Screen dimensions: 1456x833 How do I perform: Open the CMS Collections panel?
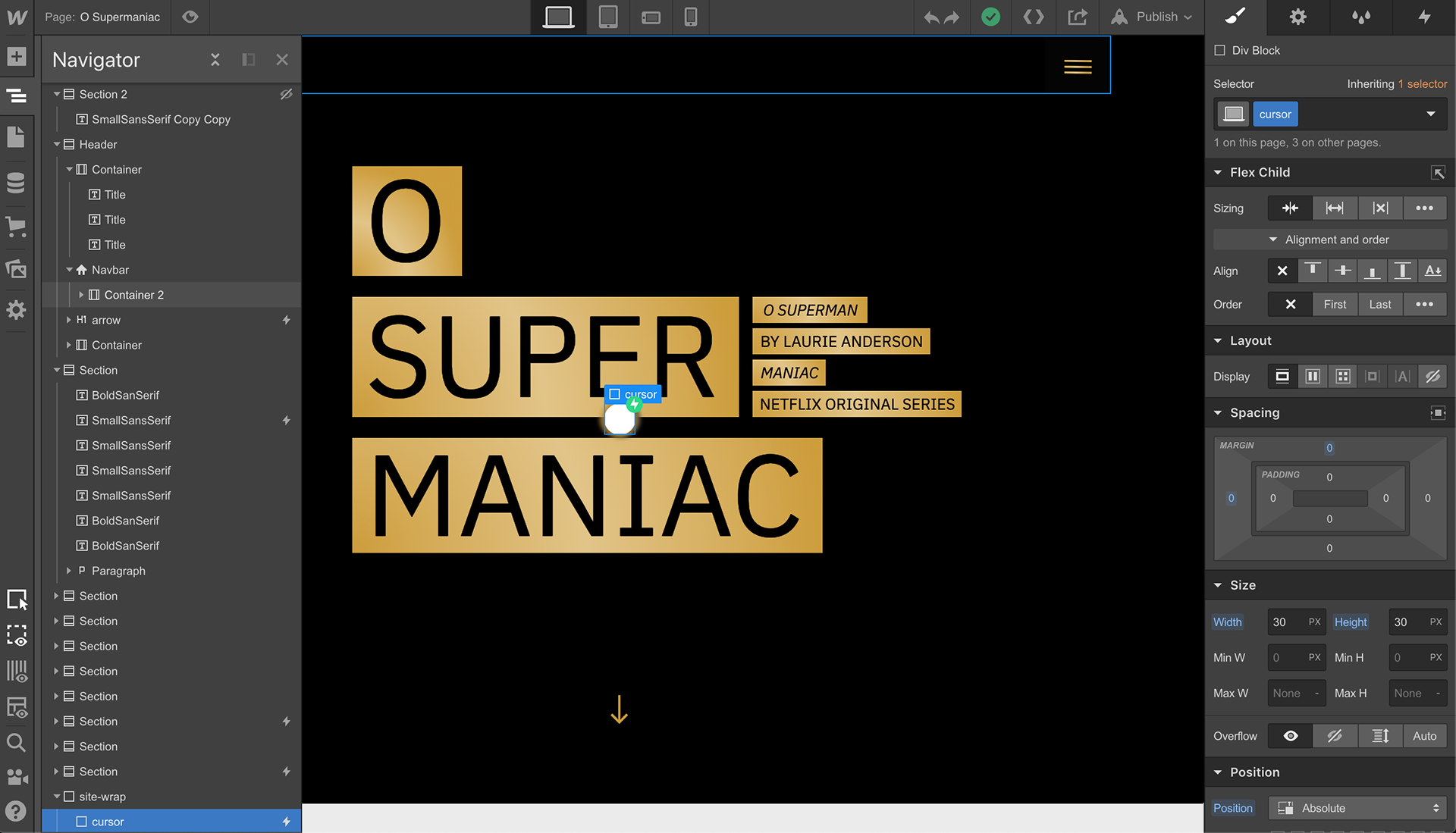tap(16, 183)
